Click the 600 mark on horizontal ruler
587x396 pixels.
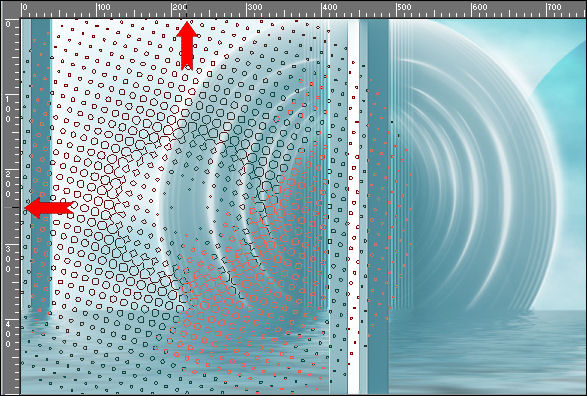click(479, 7)
